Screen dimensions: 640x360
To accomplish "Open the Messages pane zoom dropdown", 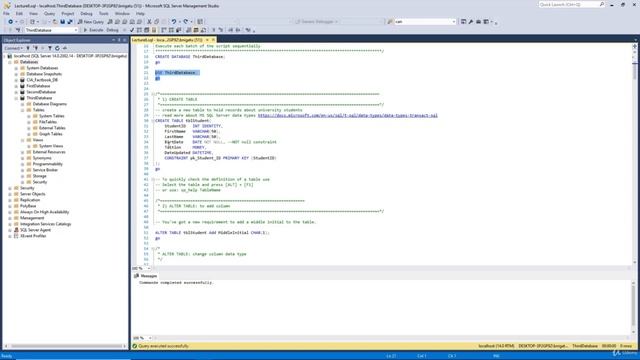I will click(150, 338).
